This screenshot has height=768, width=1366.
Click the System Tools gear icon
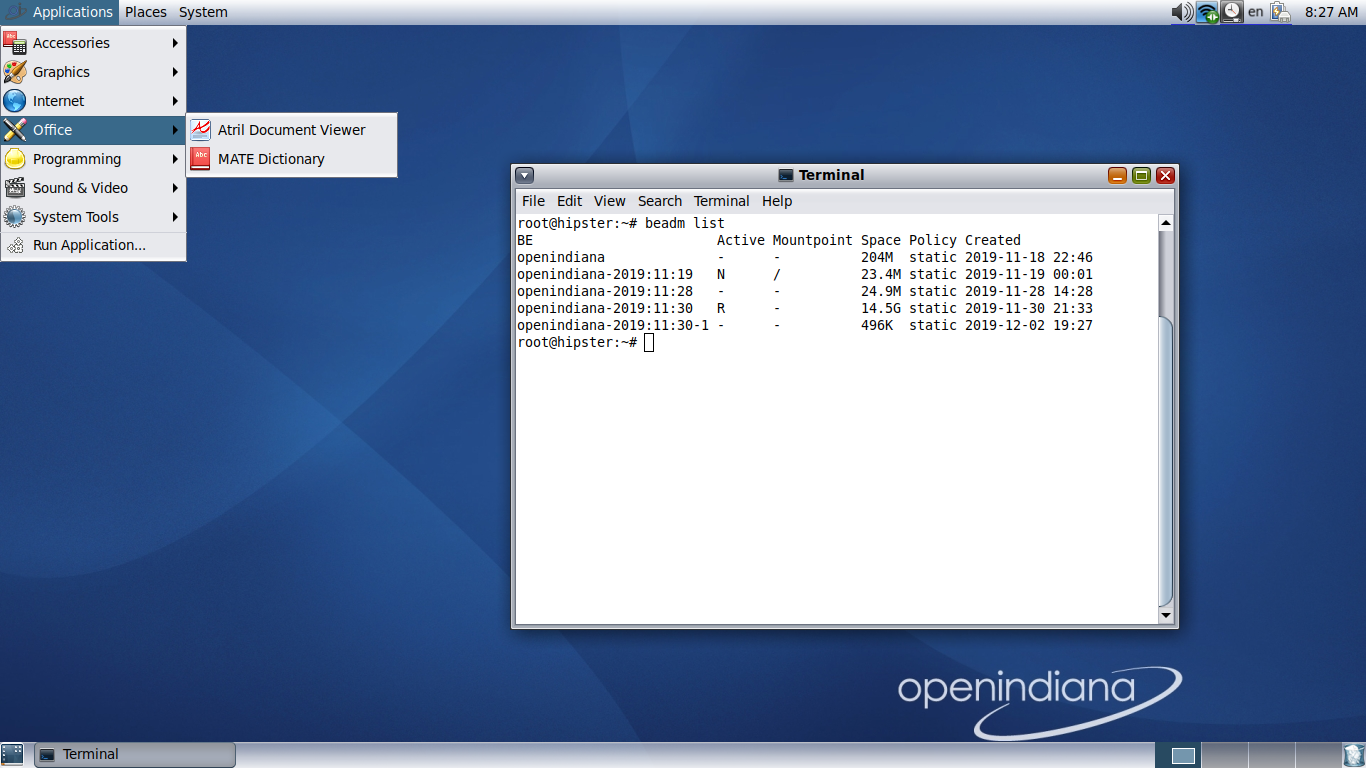click(x=15, y=217)
